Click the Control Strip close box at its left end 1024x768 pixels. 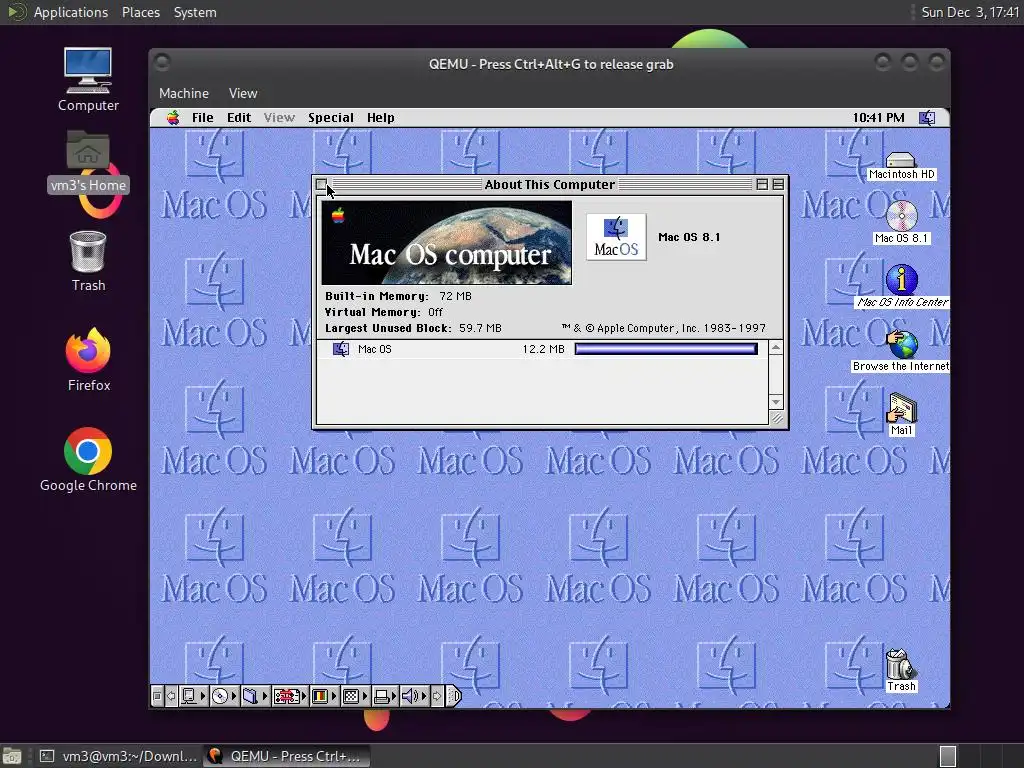point(157,696)
